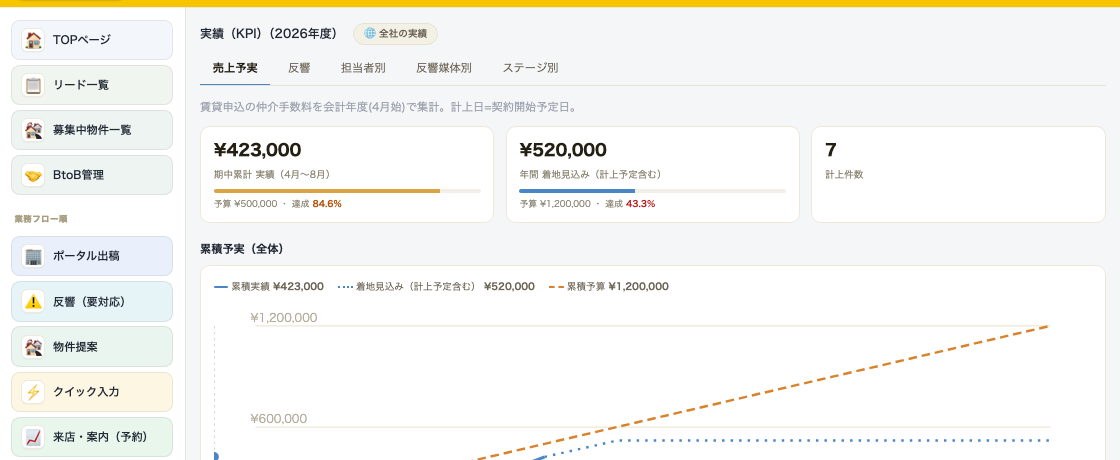Toggle 累積実績 ¥423,000 legend entry
1120x460 pixels.
(x=269, y=286)
